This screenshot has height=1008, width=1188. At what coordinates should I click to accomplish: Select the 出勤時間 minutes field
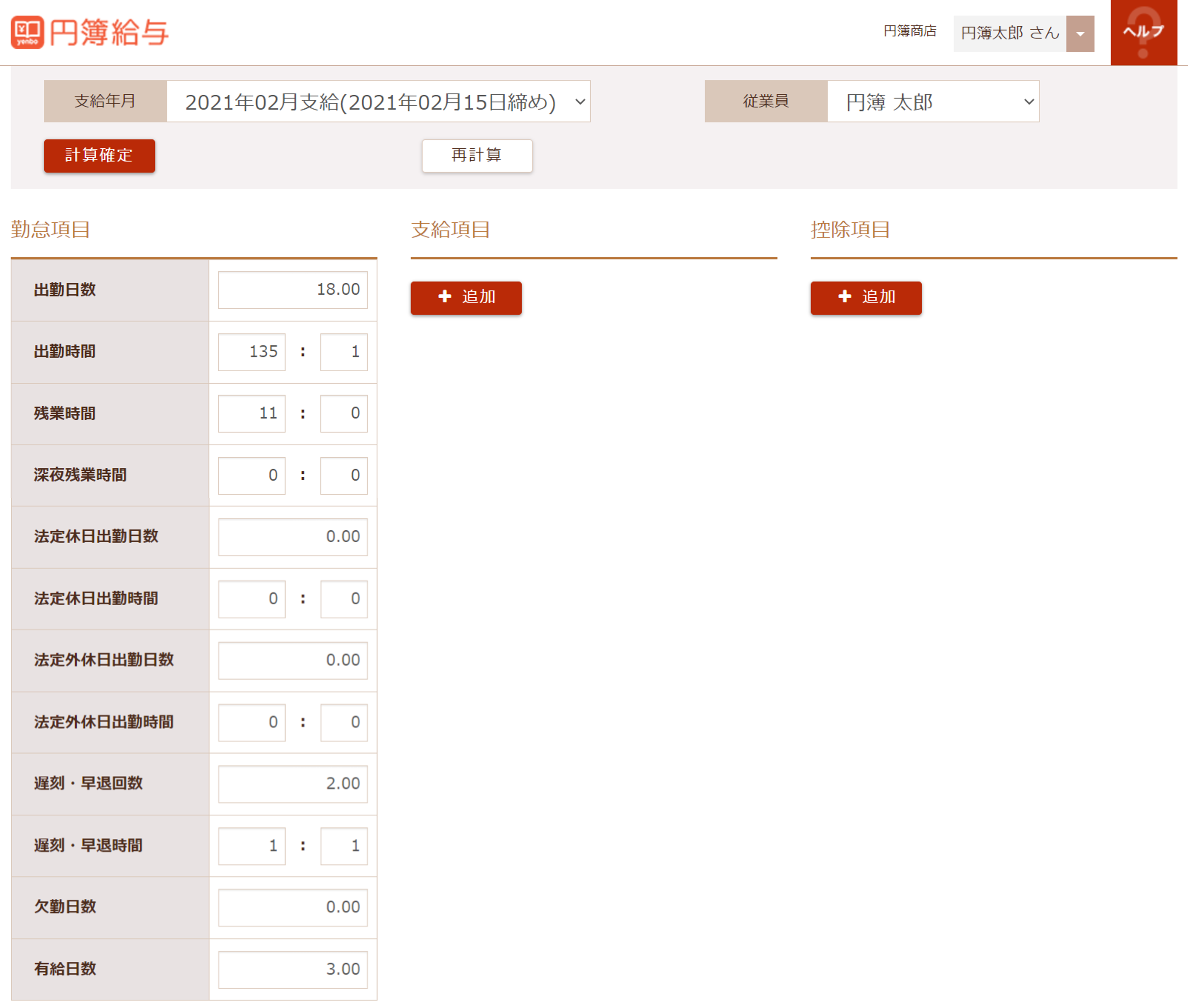344,352
